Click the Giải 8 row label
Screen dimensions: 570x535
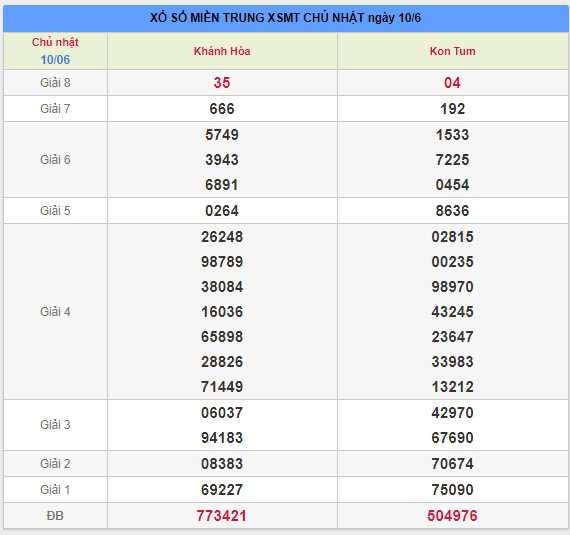[x=55, y=83]
